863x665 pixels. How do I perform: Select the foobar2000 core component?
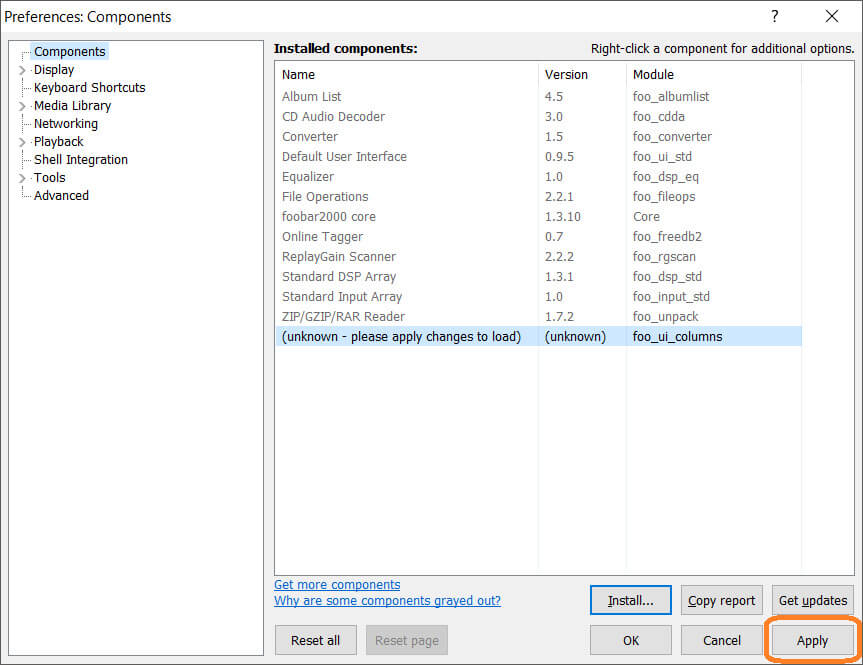[538, 216]
